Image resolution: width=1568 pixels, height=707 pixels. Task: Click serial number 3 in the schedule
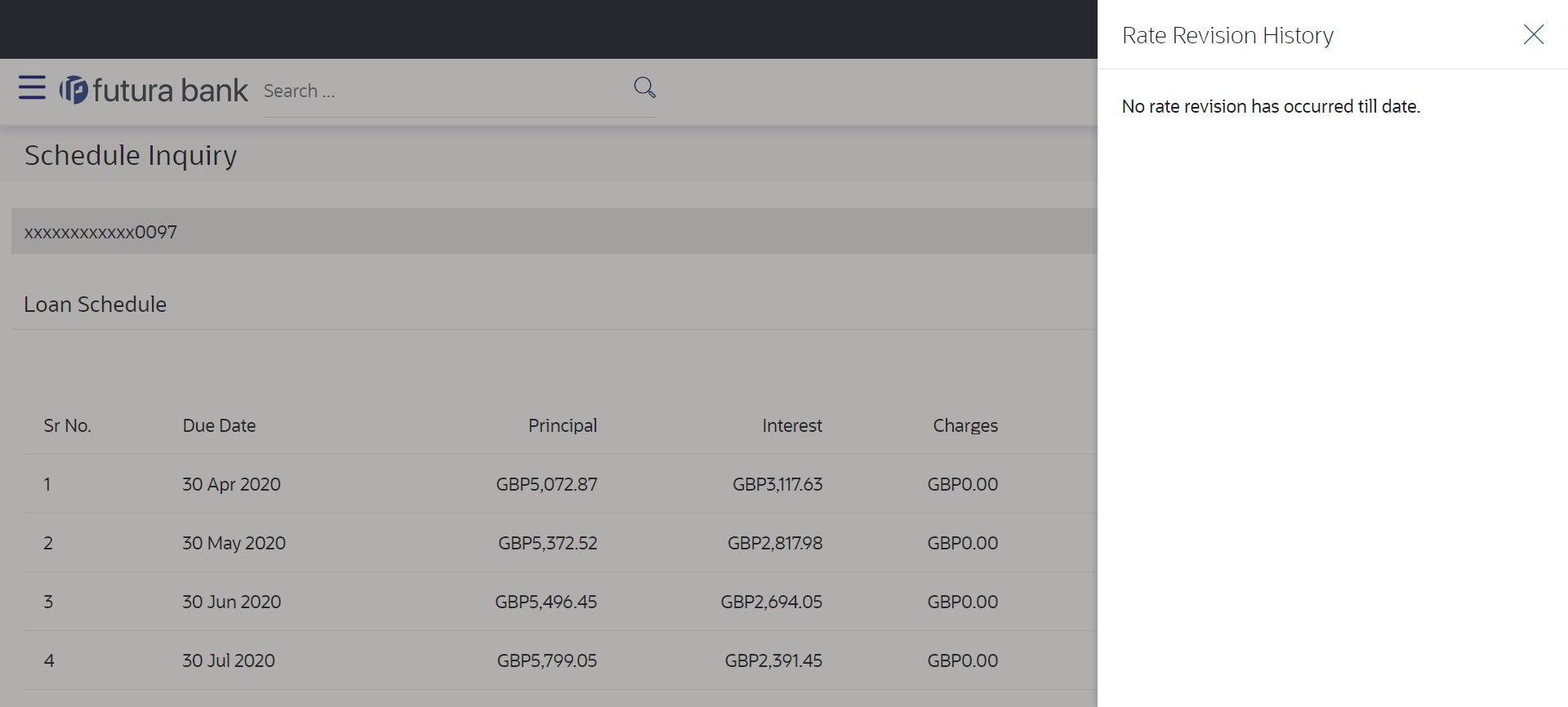coord(48,602)
